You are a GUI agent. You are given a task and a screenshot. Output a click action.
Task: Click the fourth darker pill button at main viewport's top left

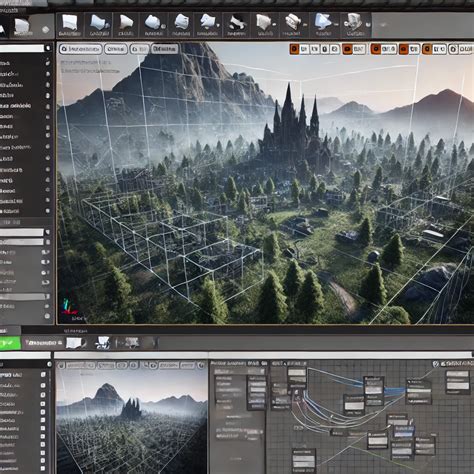click(164, 49)
